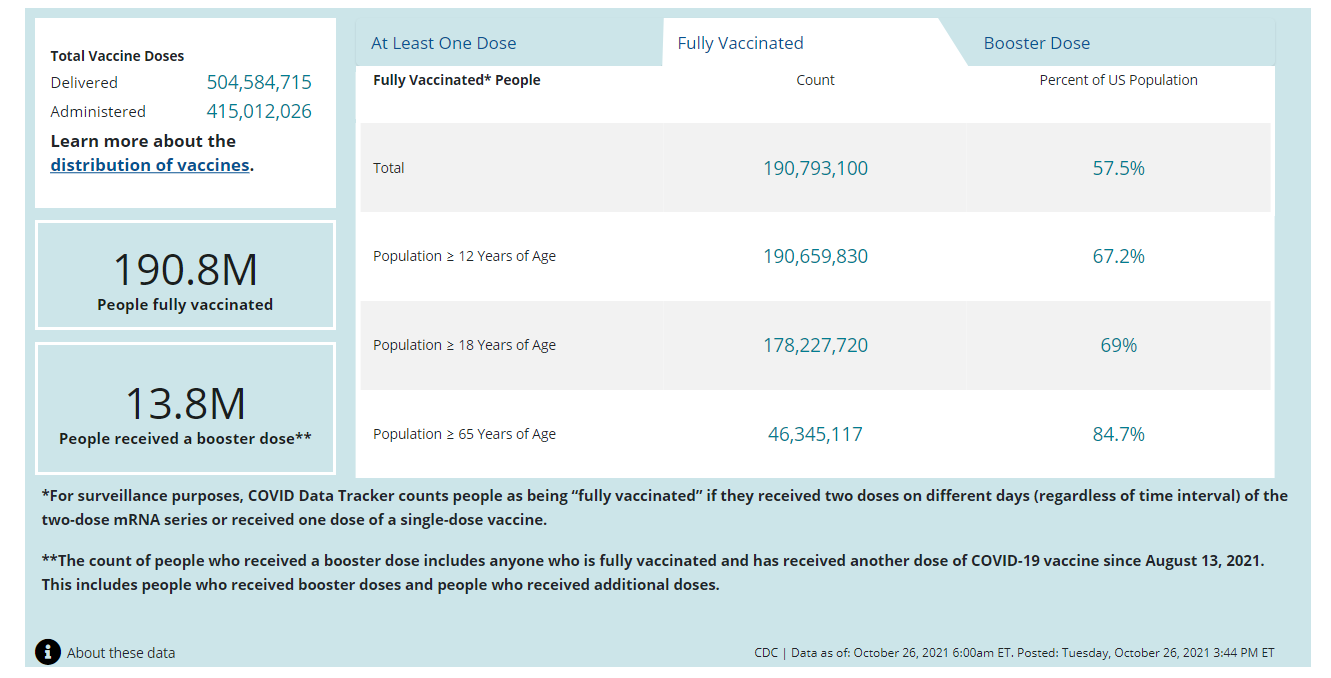Viewport: 1331px width, 678px height.
Task: Click the Count column header
Action: click(x=815, y=80)
